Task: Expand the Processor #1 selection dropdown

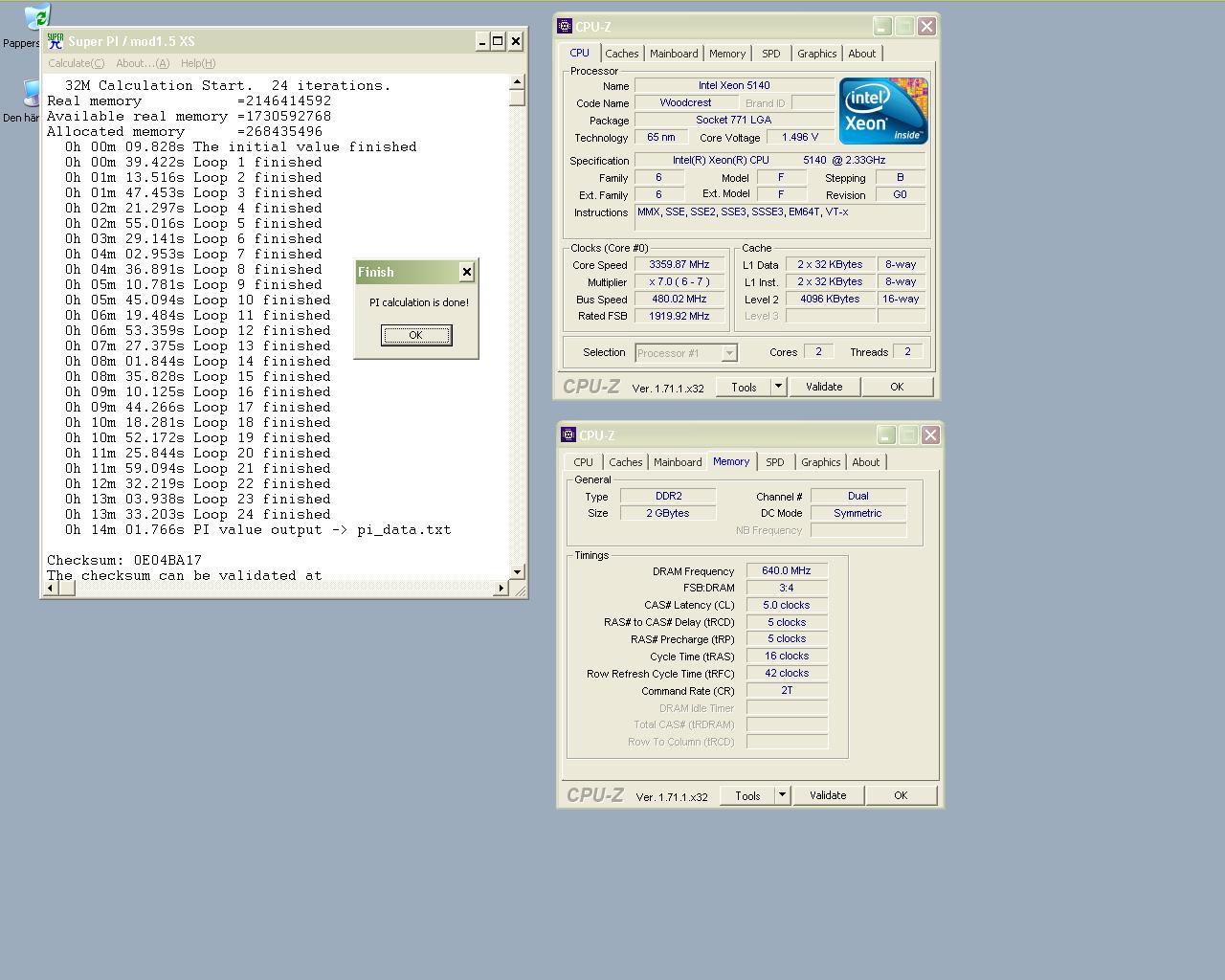Action: pyautogui.click(x=729, y=353)
